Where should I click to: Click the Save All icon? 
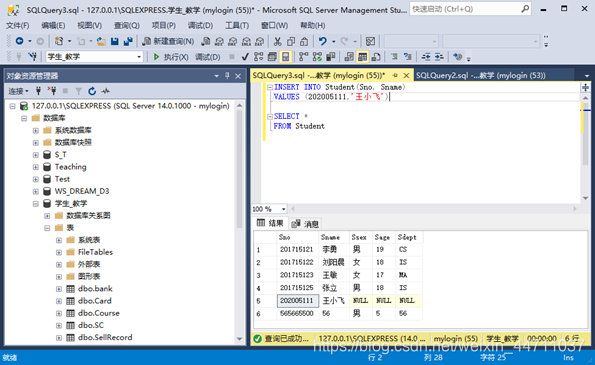[x=128, y=41]
